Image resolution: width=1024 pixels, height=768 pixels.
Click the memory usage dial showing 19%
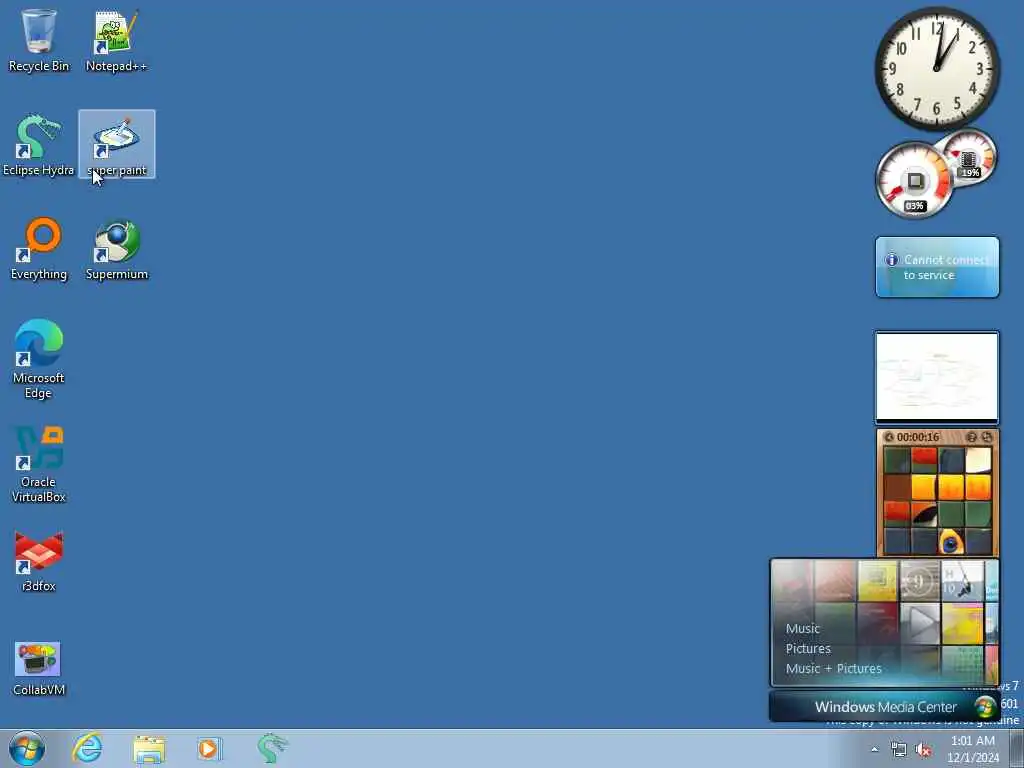coord(969,157)
